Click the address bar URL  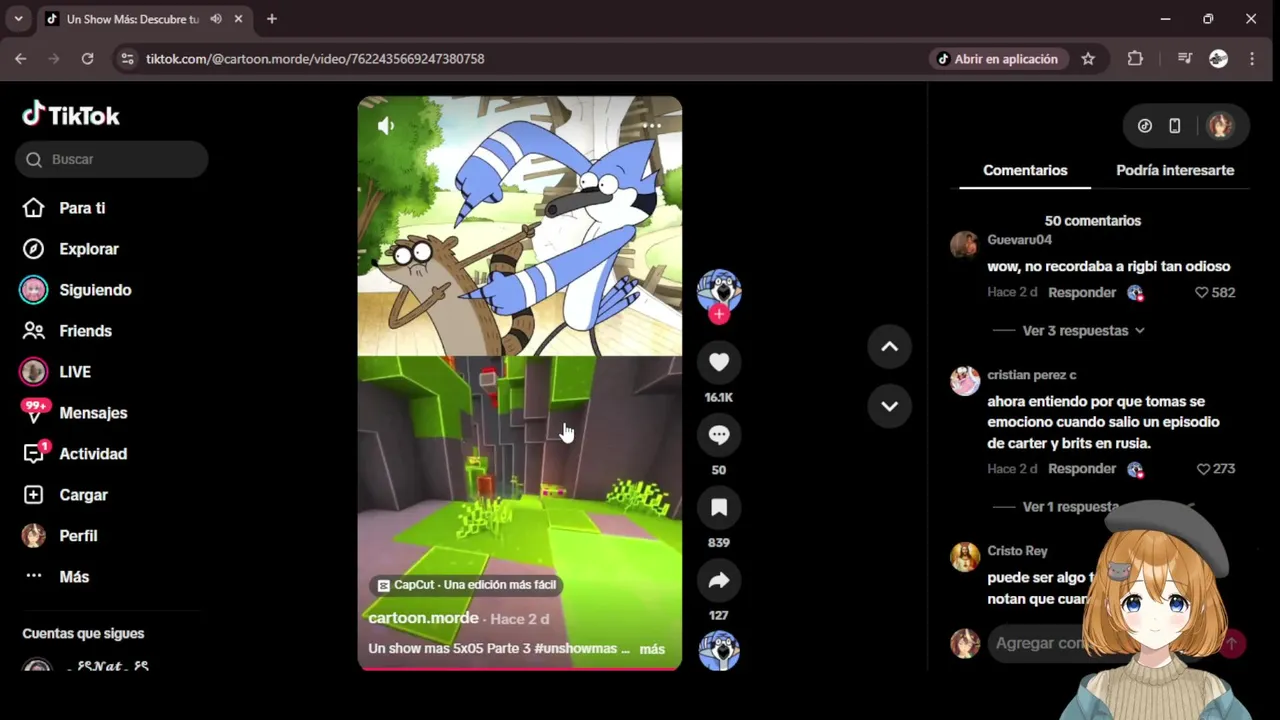(315, 59)
